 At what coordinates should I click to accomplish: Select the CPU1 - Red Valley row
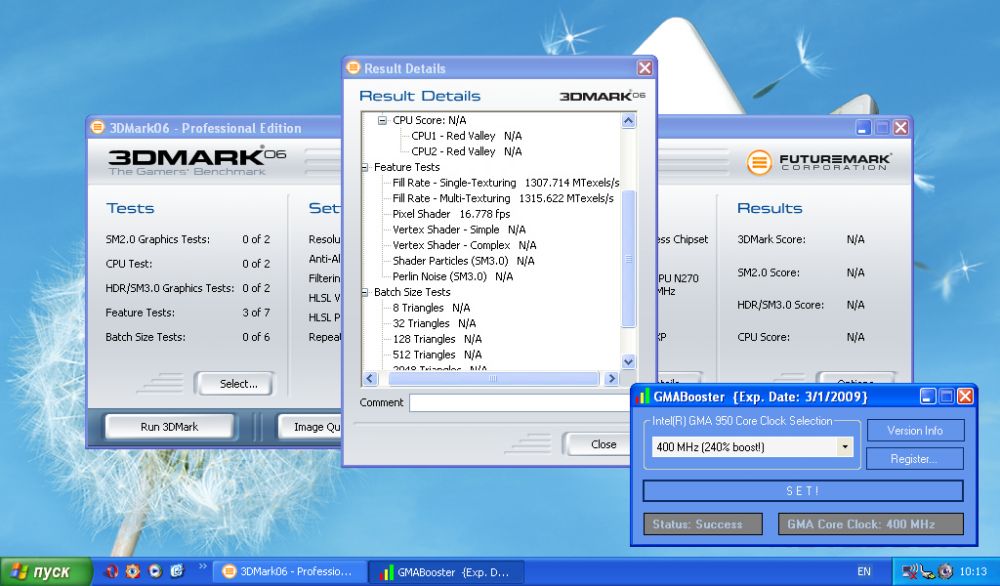click(x=466, y=136)
